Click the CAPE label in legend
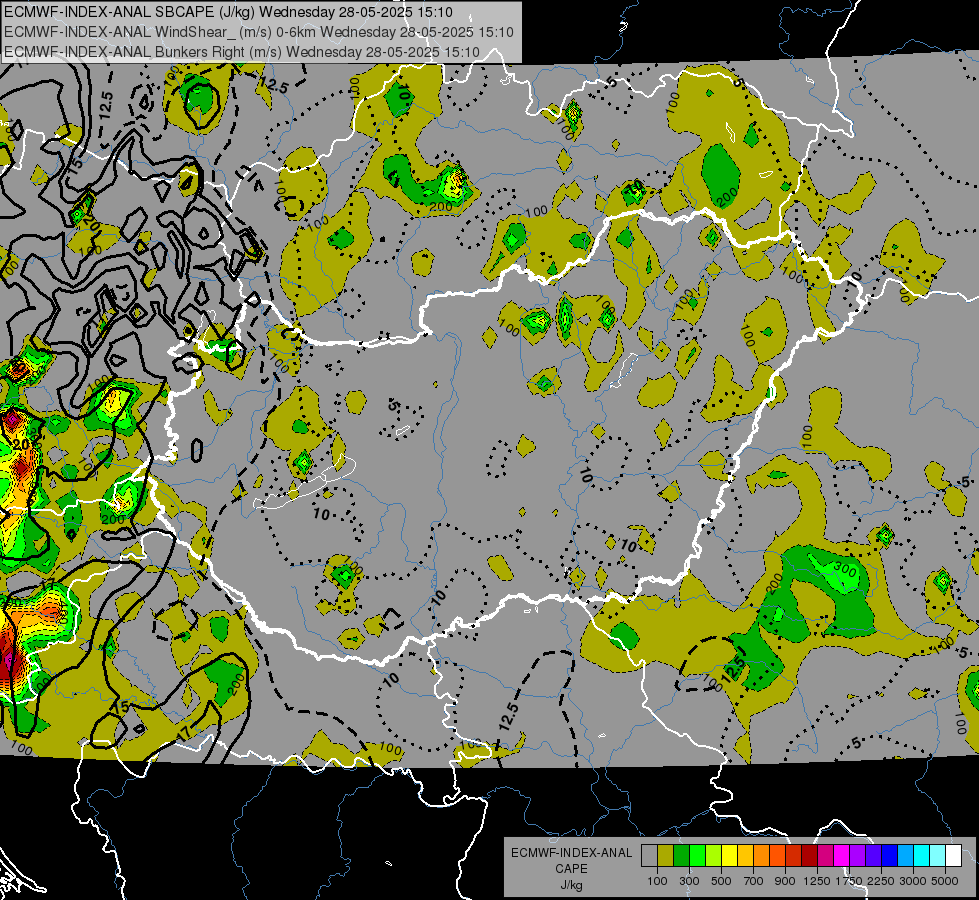The height and width of the screenshot is (900, 979). (x=571, y=869)
